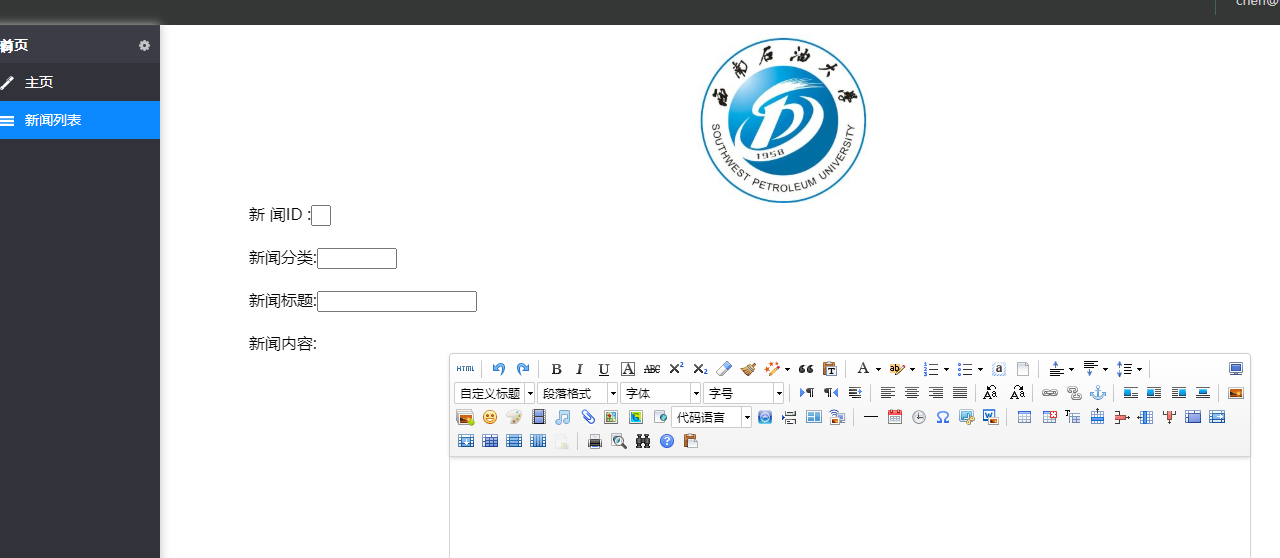The image size is (1280, 558).
Task: Align text to the right
Action: click(936, 393)
